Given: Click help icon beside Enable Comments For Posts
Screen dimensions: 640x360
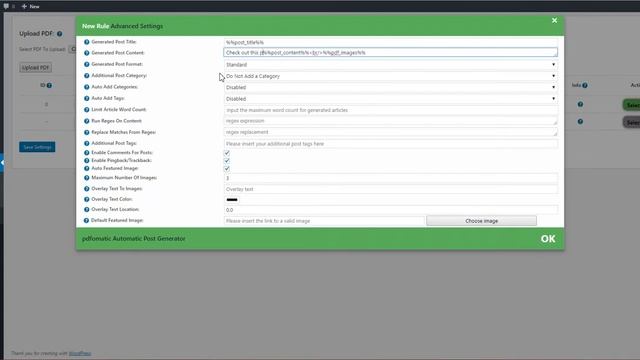Looking at the screenshot, I should (x=87, y=153).
